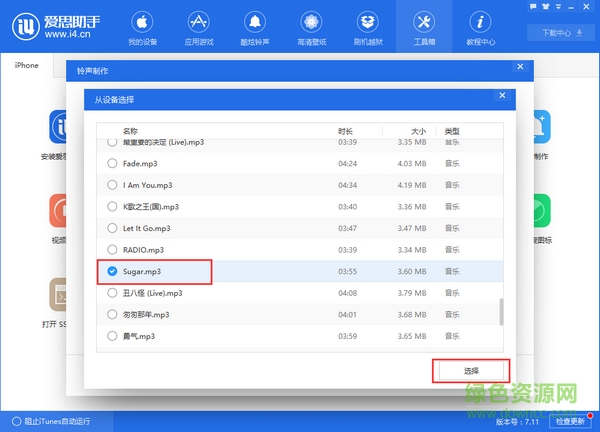The height and width of the screenshot is (432, 600).
Task: Open 教程中心 tutorial center
Action: tap(481, 28)
